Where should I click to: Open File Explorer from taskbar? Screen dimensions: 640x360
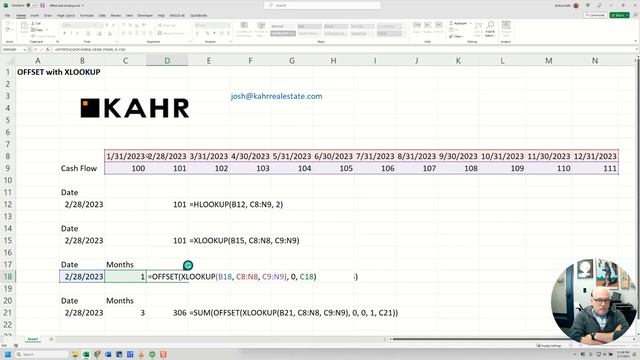[x=75, y=354]
